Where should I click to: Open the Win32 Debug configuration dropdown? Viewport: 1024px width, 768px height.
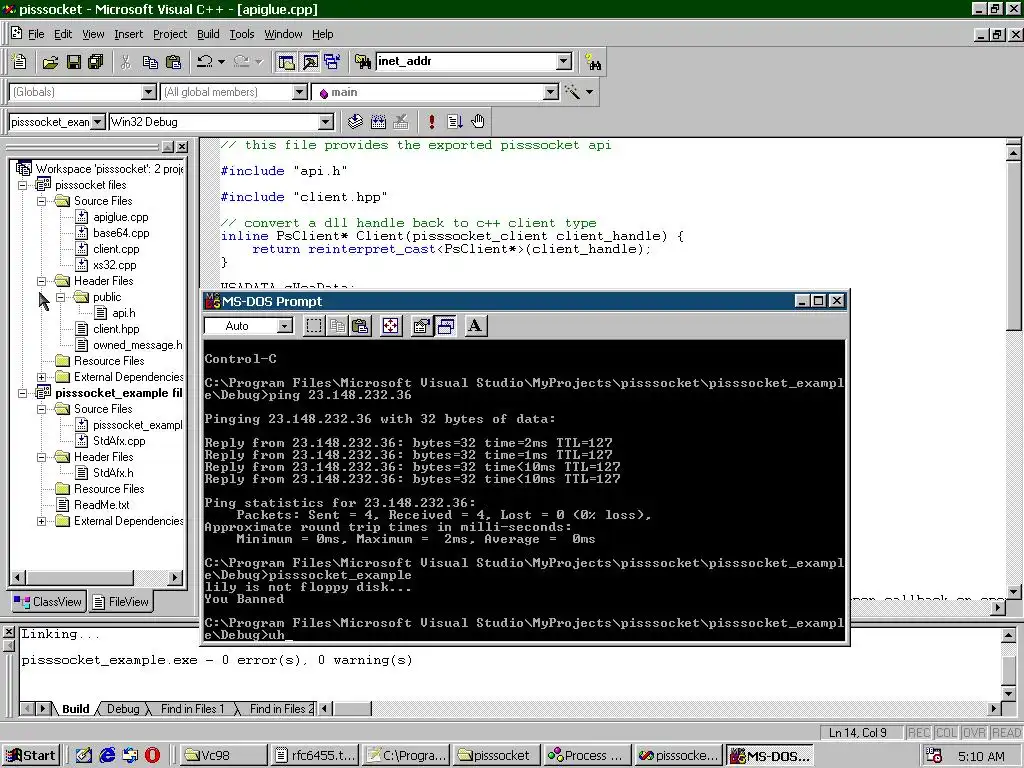coord(325,122)
